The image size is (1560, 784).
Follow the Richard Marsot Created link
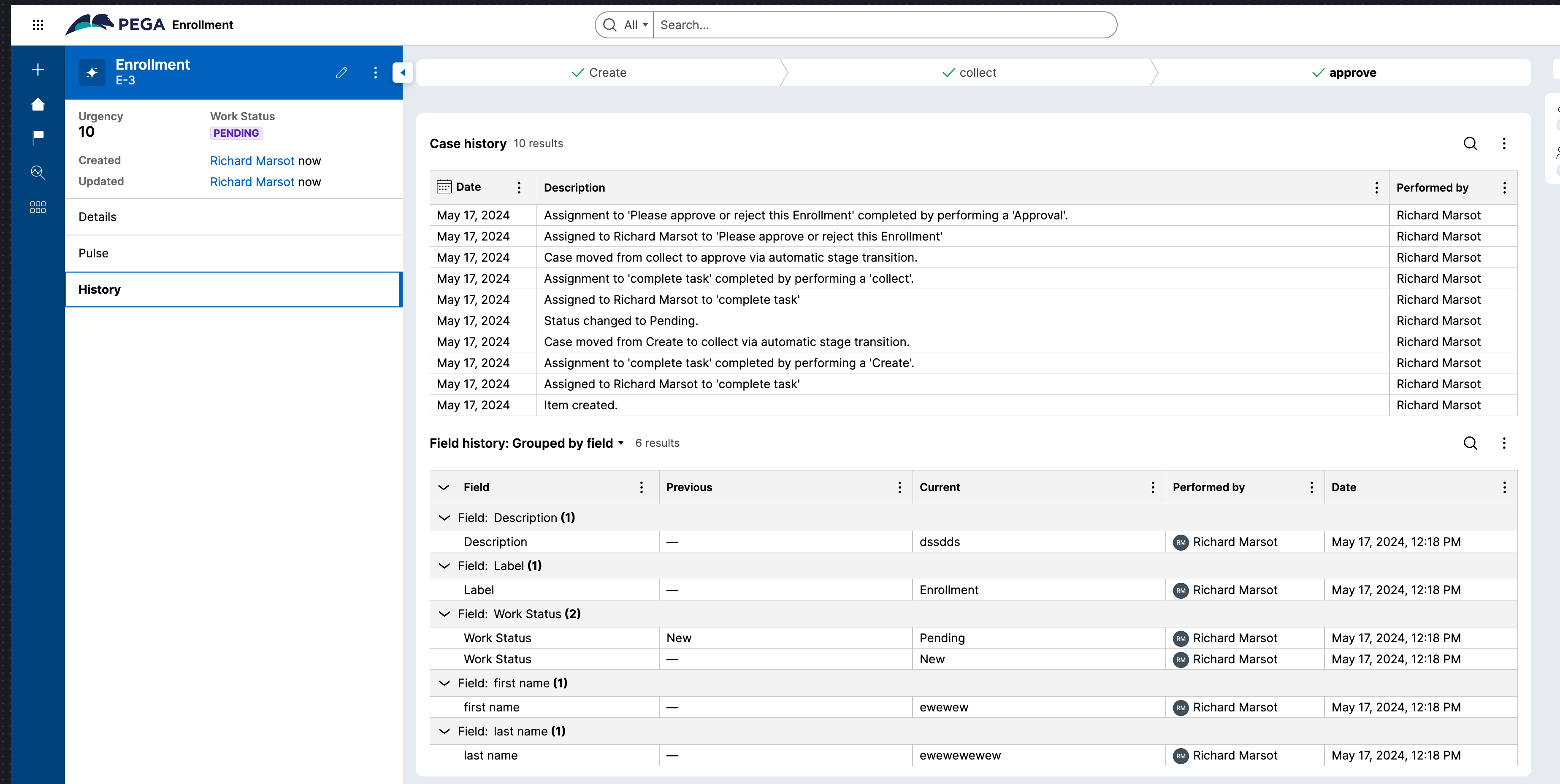[x=252, y=160]
